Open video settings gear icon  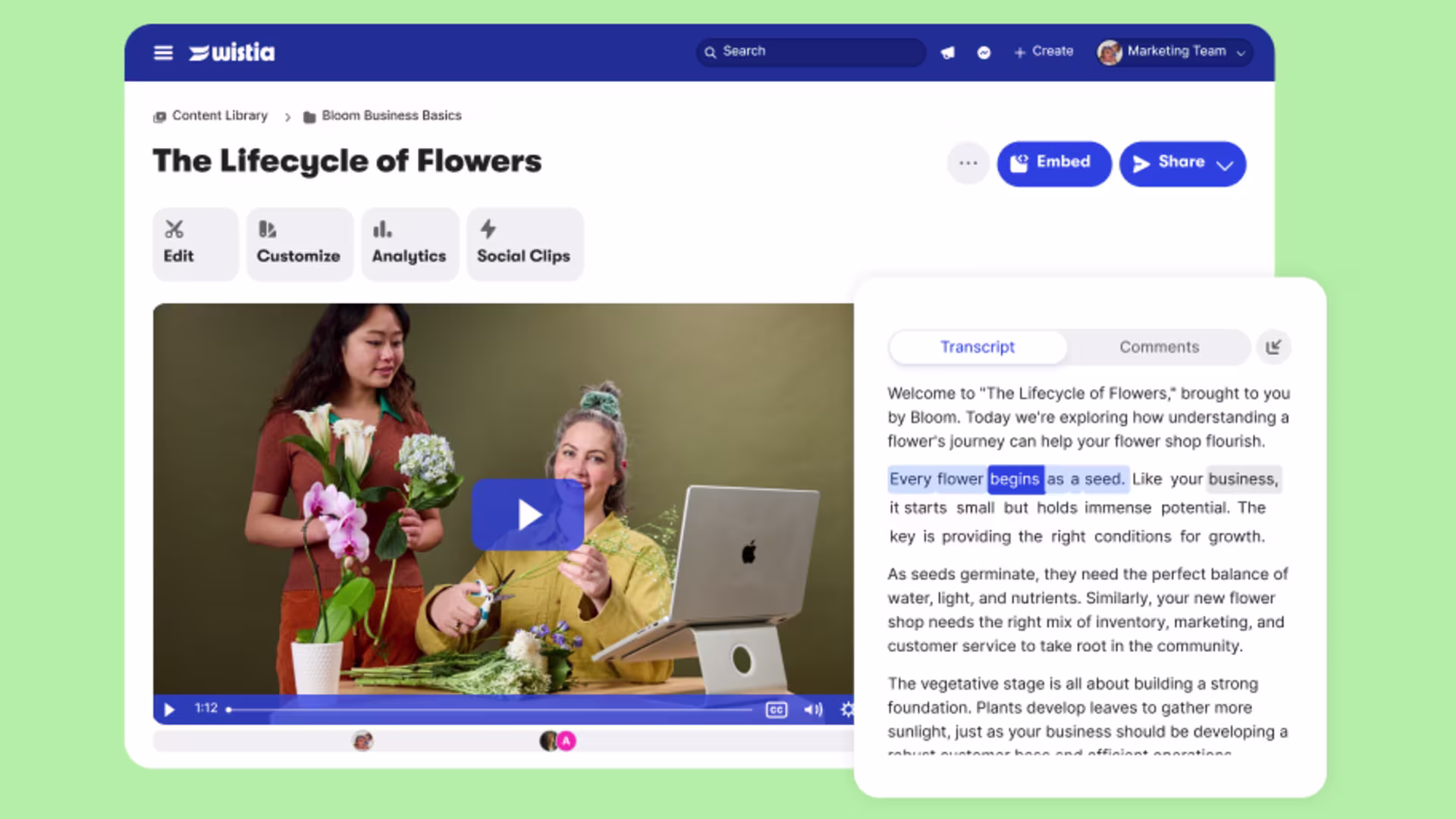click(x=847, y=710)
